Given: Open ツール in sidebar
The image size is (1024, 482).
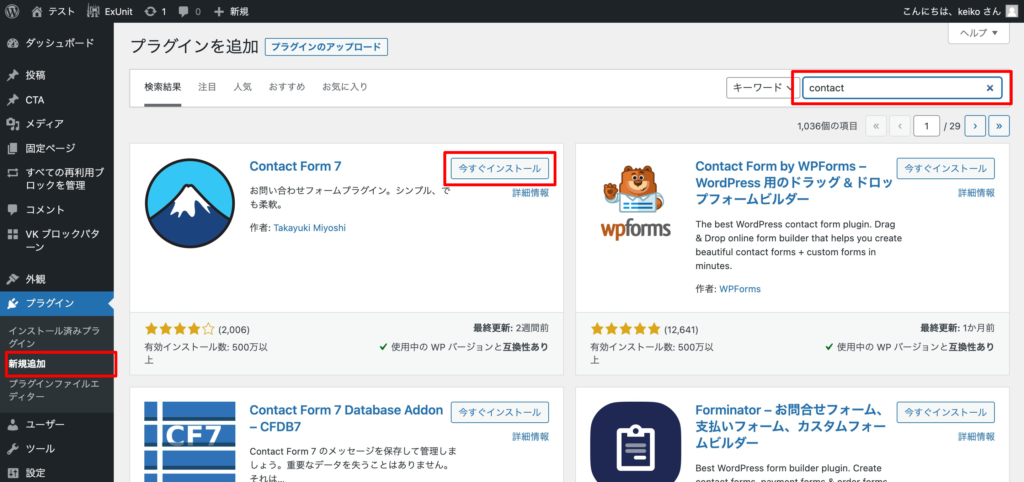Looking at the screenshot, I should pos(57,449).
